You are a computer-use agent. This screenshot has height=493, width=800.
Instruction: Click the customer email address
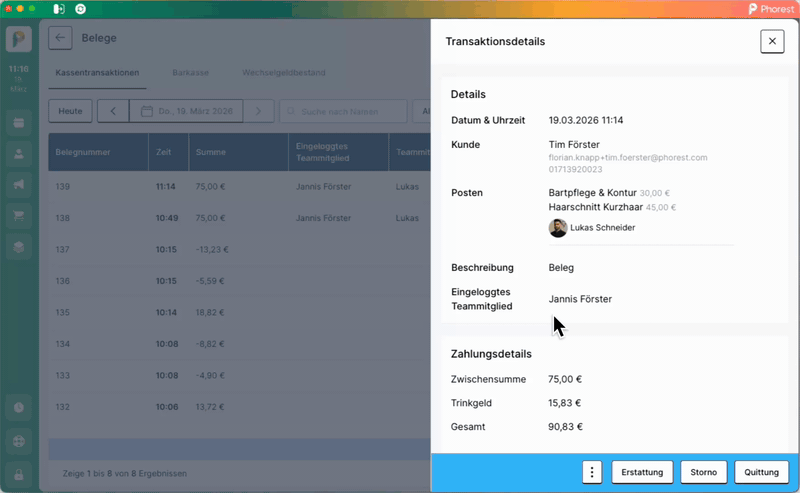[x=628, y=158]
